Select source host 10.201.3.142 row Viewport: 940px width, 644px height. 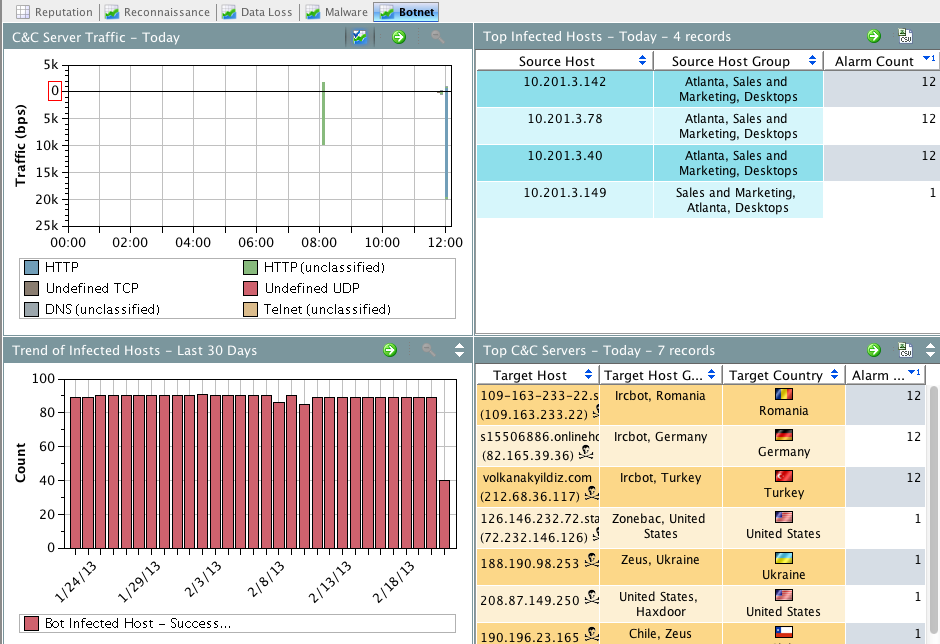pos(565,82)
